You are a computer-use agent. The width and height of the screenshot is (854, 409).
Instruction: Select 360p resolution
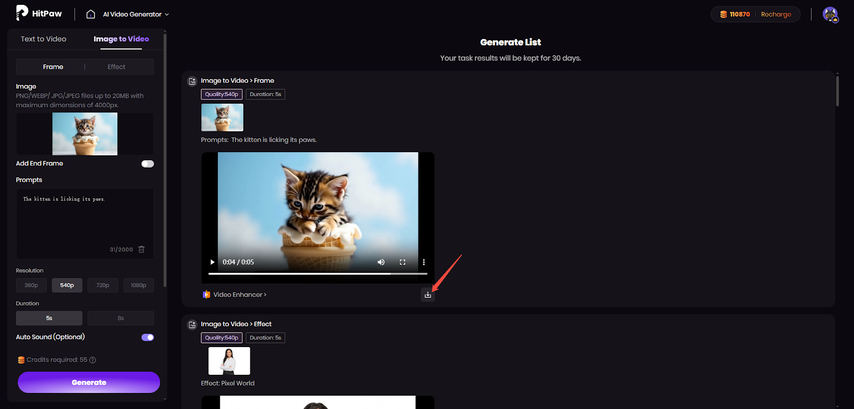click(x=31, y=285)
